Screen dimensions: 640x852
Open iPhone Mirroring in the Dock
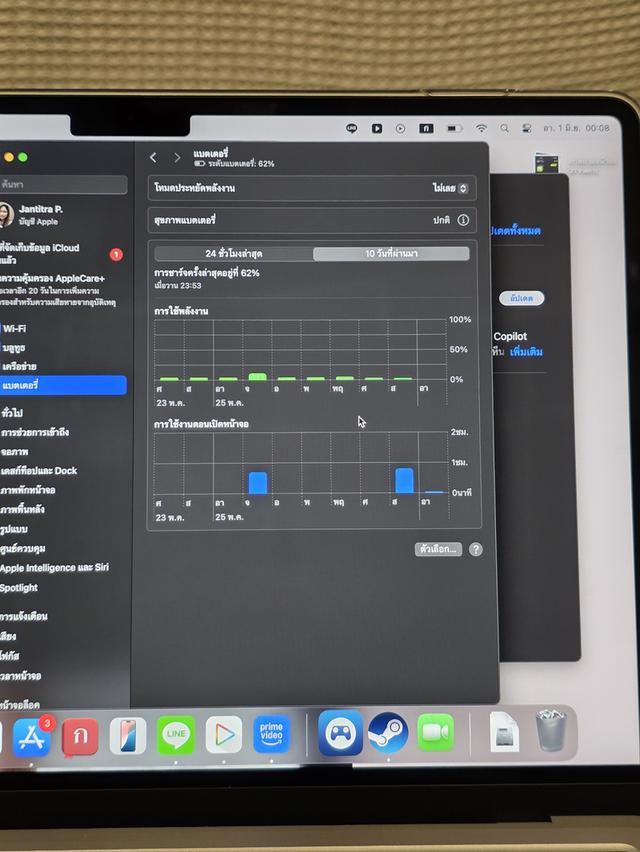(128, 736)
